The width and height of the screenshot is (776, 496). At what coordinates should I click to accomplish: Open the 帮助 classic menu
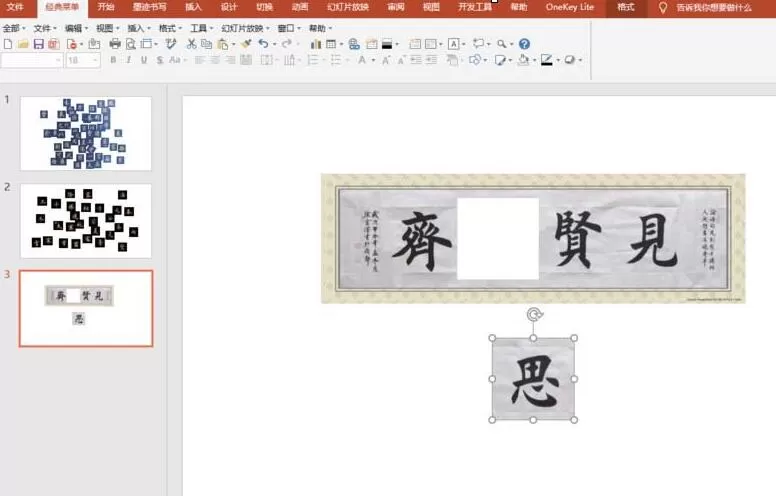320,28
